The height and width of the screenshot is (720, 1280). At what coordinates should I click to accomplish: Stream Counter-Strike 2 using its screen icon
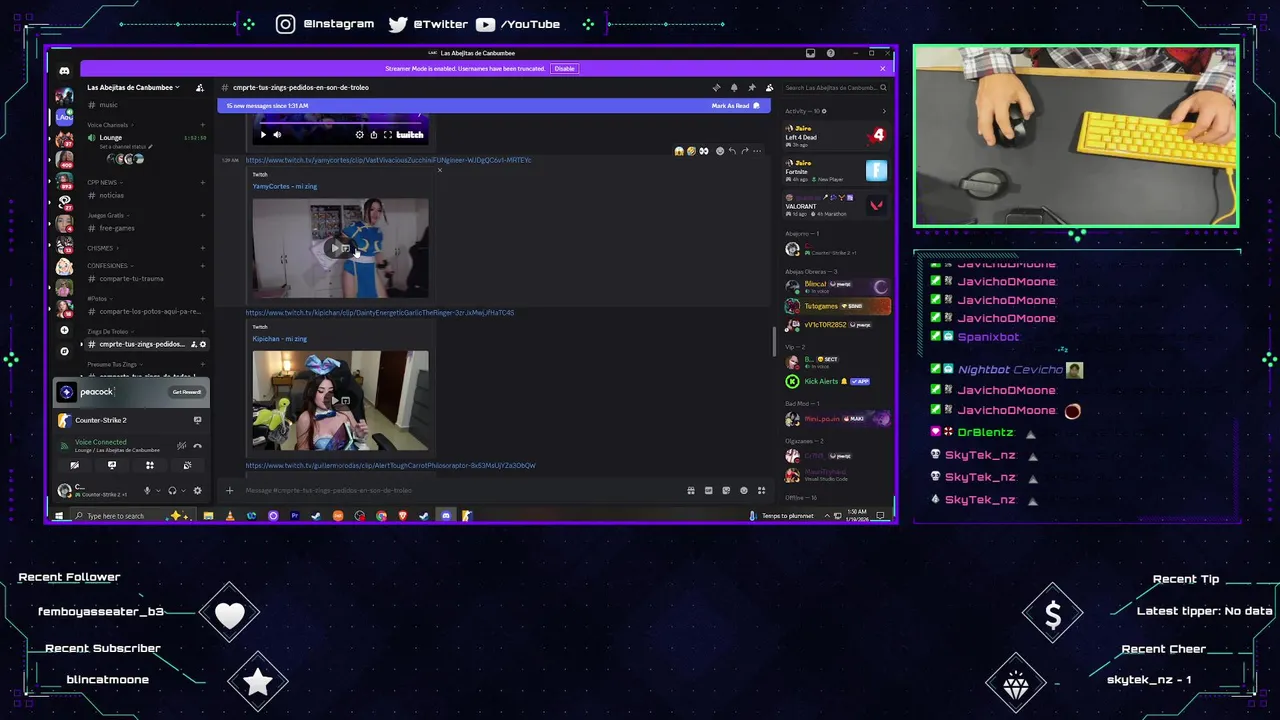(x=197, y=420)
